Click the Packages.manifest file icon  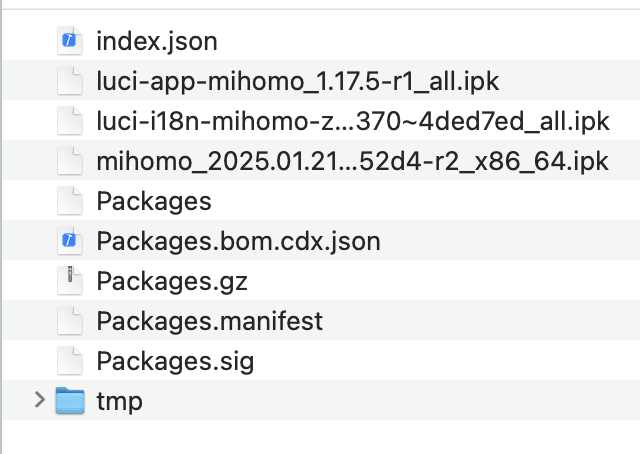[x=68, y=321]
